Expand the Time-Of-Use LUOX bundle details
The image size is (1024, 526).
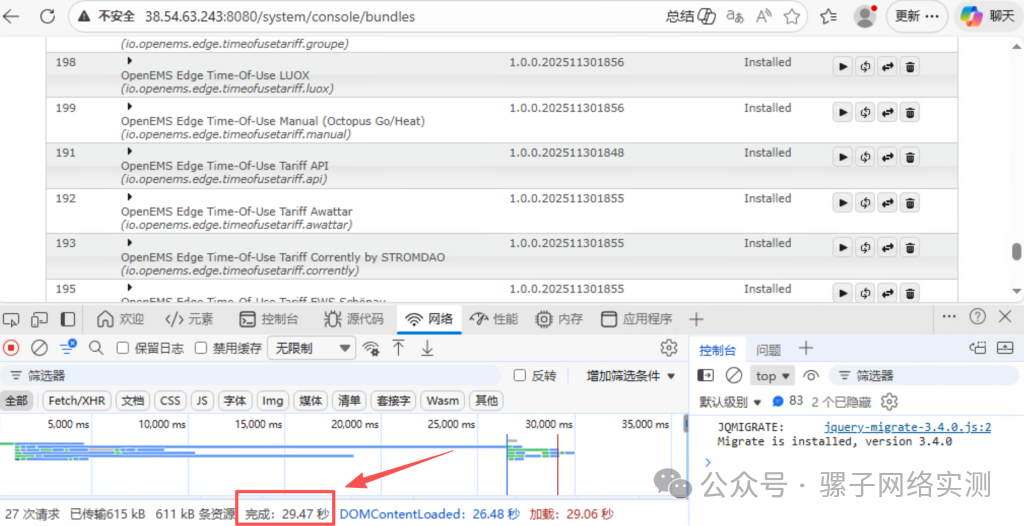(x=129, y=61)
